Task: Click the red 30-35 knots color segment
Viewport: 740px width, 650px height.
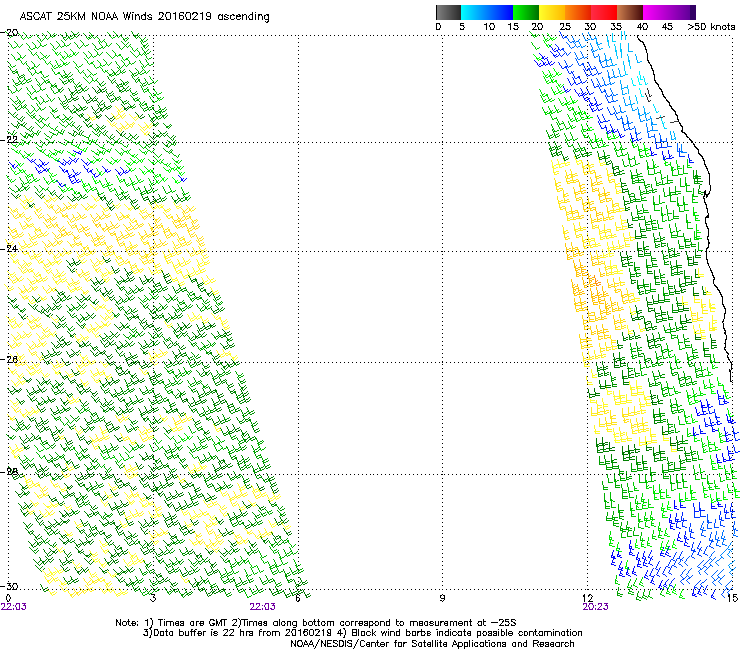Action: [604, 12]
